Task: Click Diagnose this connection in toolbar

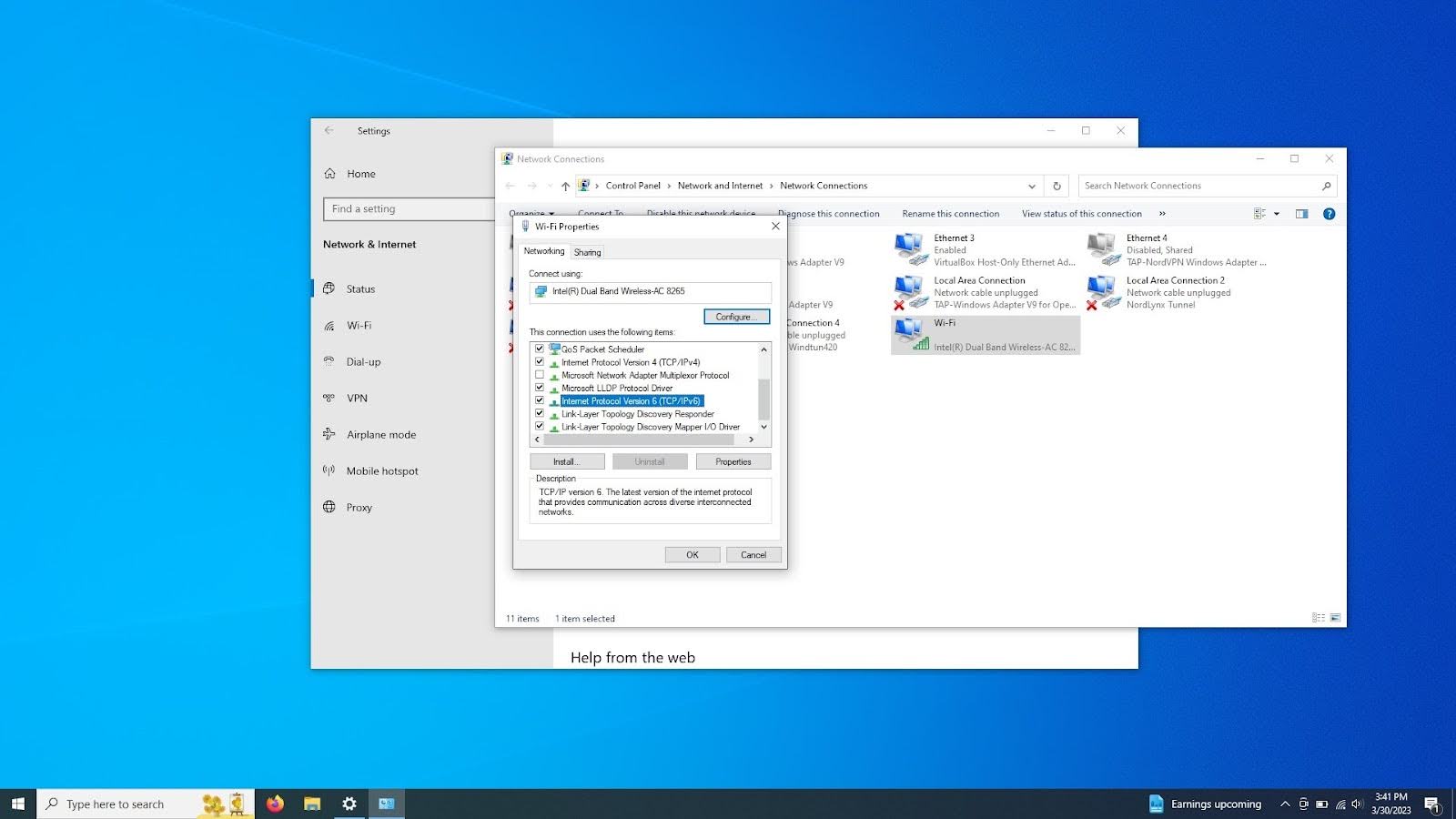Action: coord(829,214)
